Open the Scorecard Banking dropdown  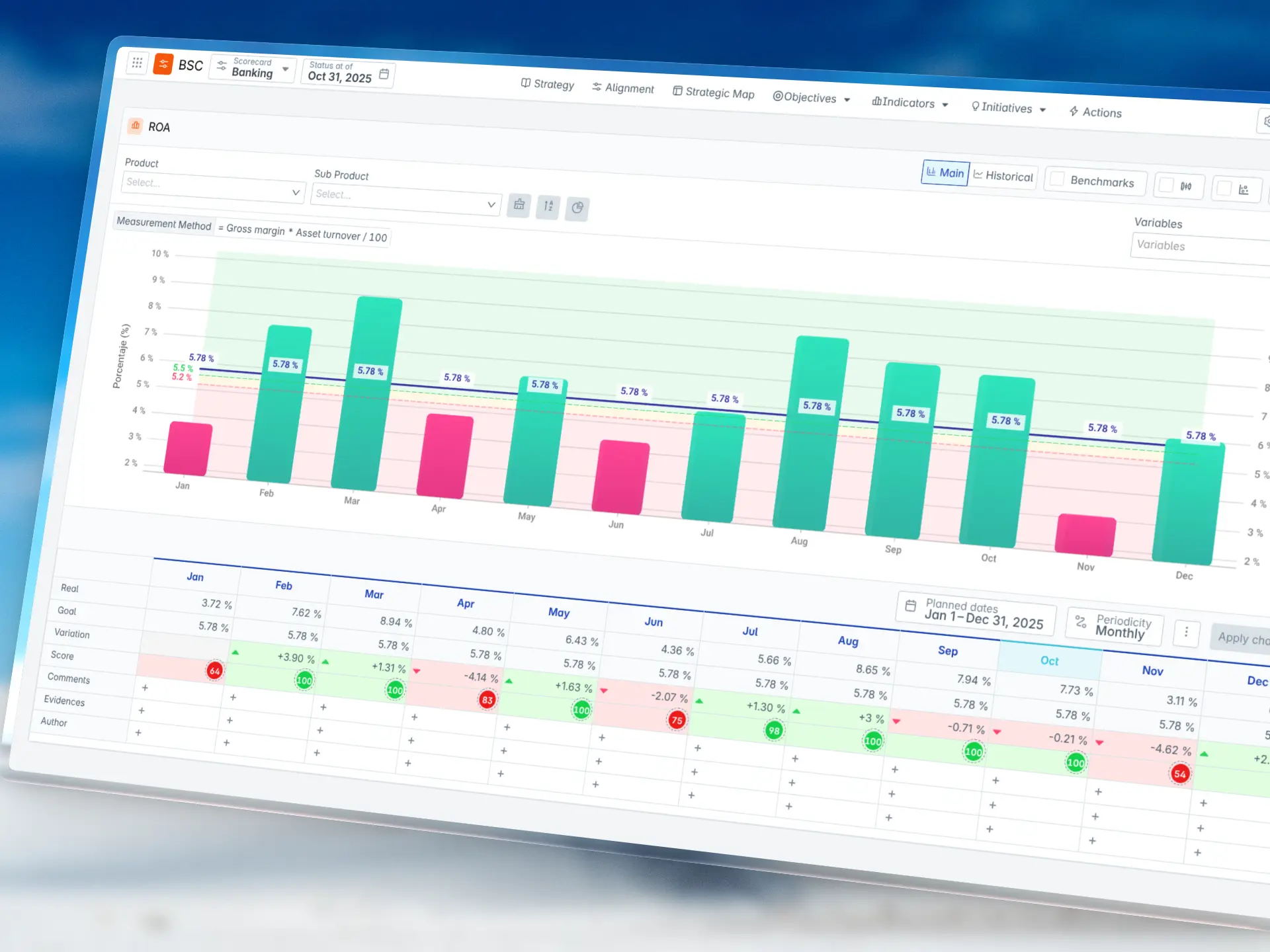pyautogui.click(x=253, y=68)
